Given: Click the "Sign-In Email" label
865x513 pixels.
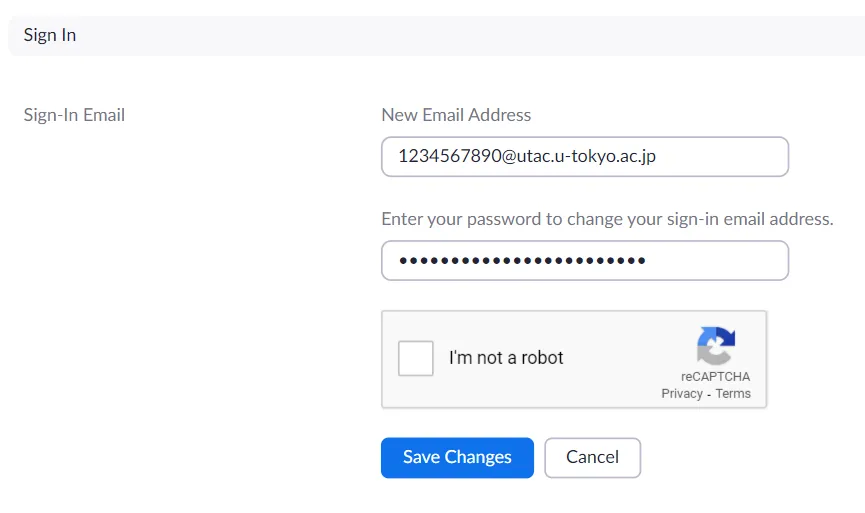Looking at the screenshot, I should coord(74,115).
